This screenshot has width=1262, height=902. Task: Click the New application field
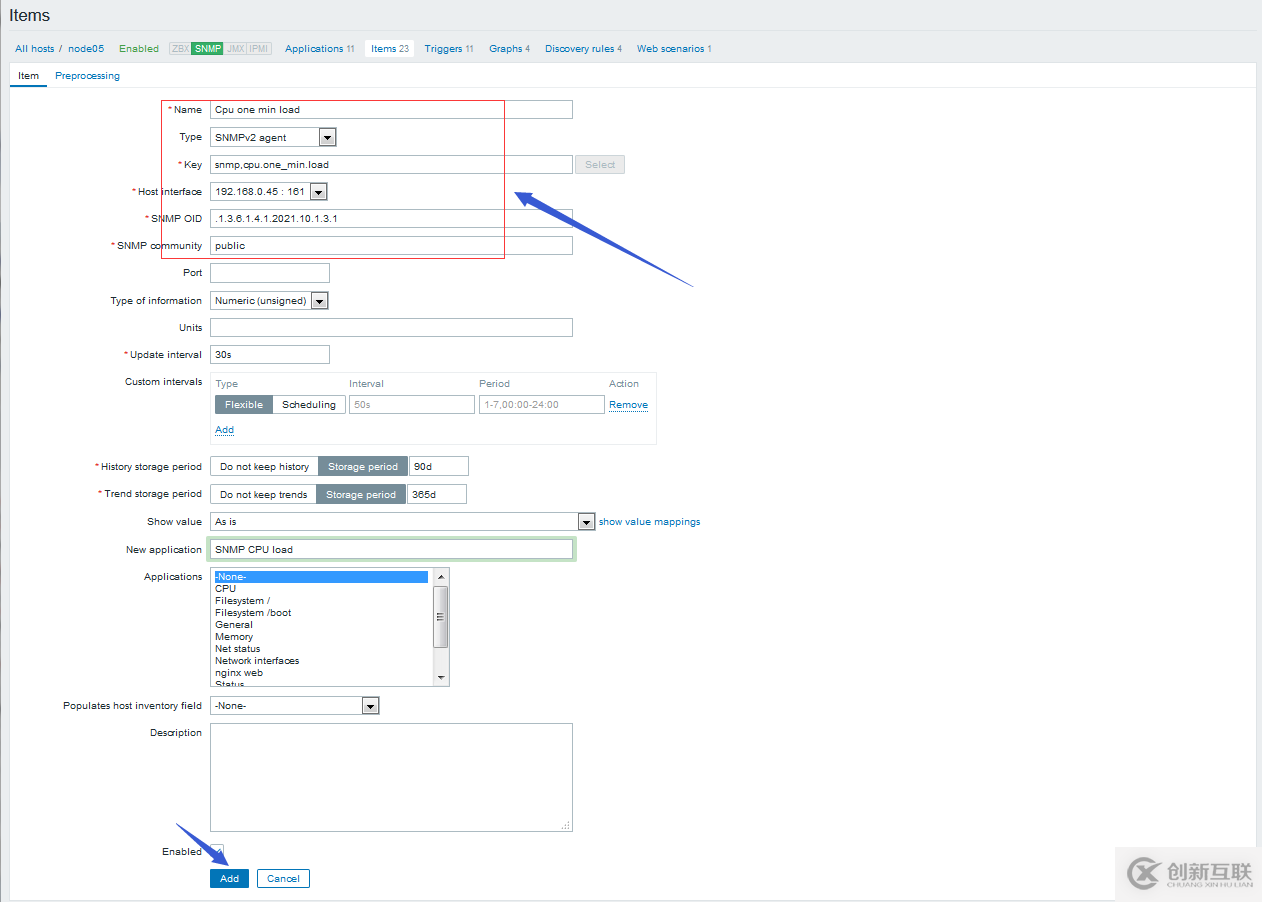(x=391, y=549)
